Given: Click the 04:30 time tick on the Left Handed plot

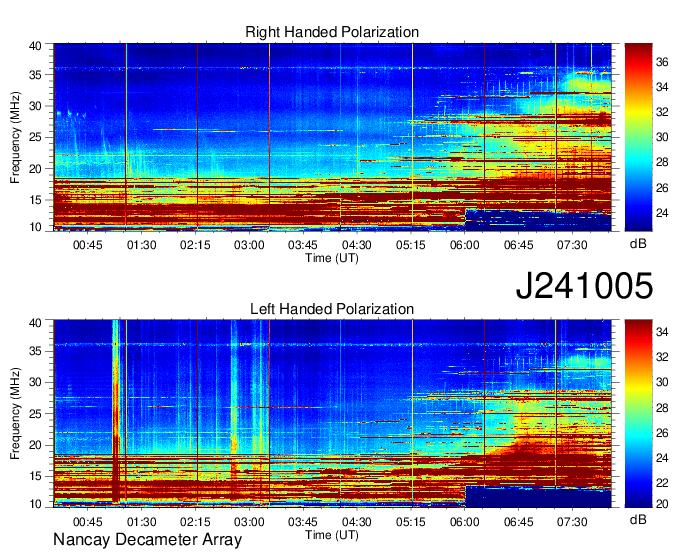Looking at the screenshot, I should click(357, 521).
